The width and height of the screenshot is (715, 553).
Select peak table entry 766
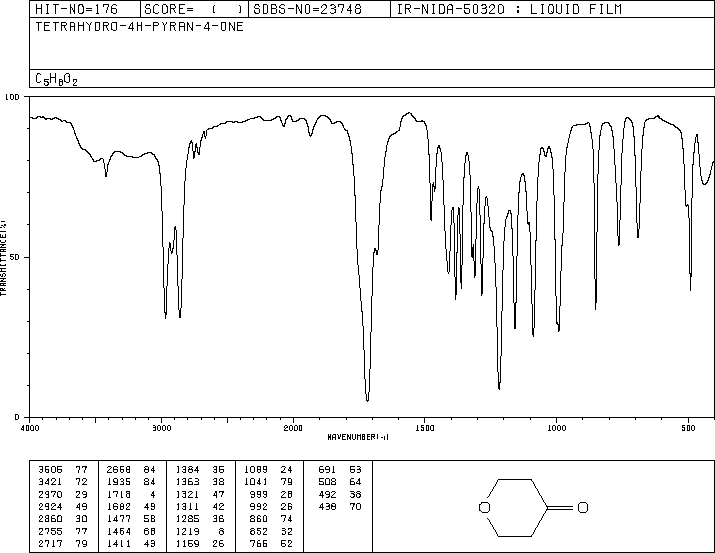point(271,544)
